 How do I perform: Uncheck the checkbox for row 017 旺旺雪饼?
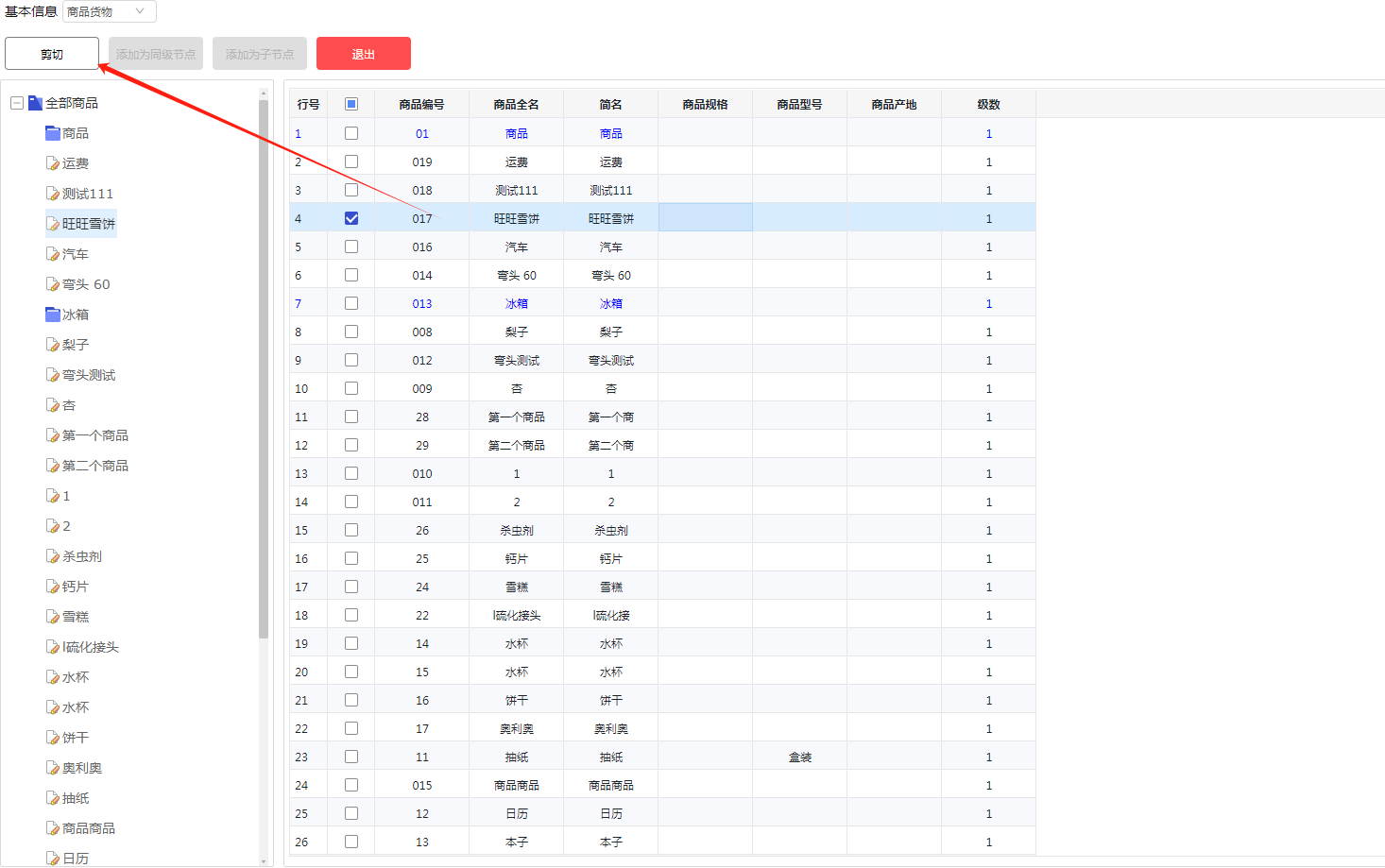coord(351,218)
